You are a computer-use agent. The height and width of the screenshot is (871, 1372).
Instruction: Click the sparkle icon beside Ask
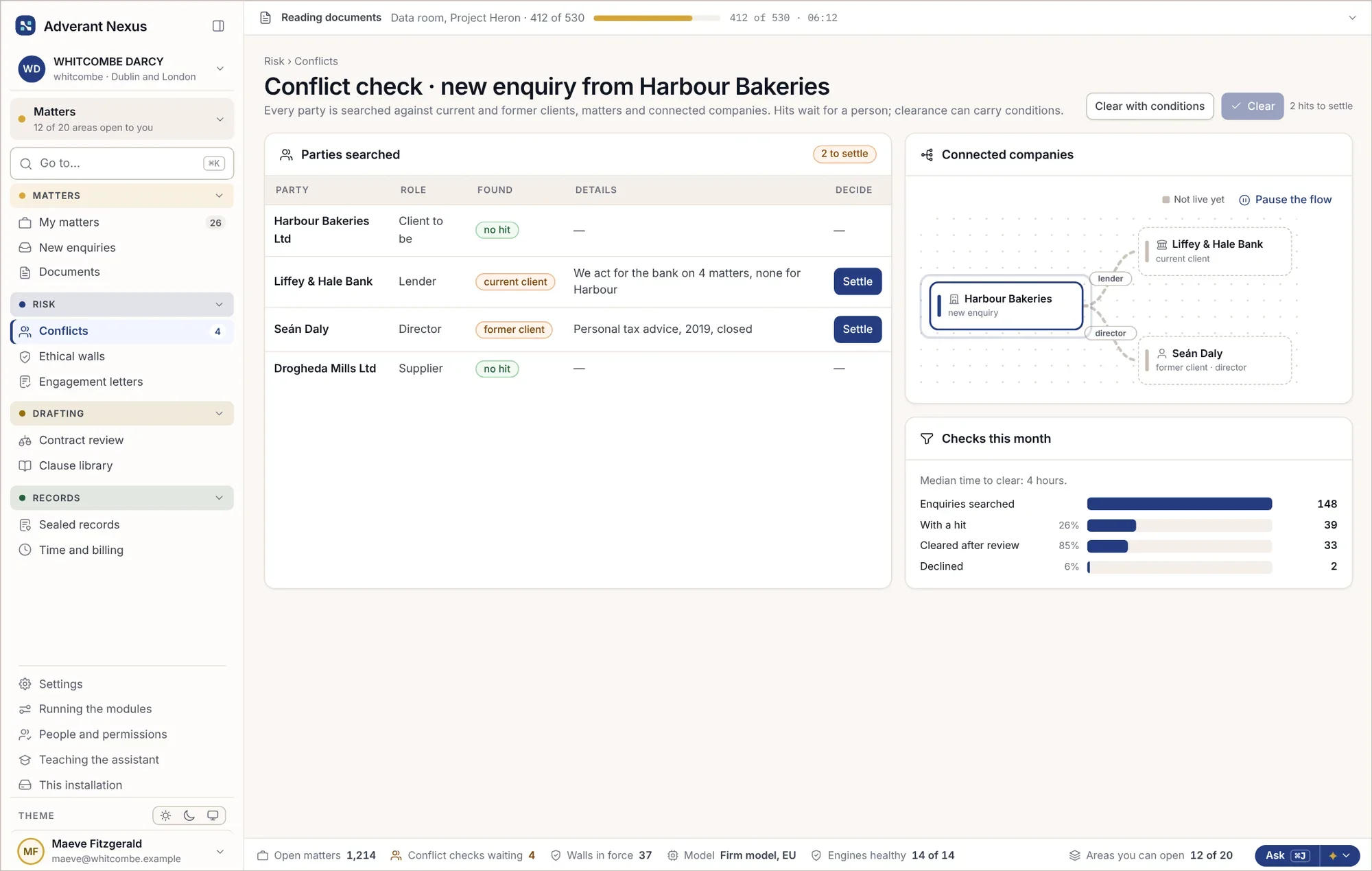click(x=1333, y=855)
